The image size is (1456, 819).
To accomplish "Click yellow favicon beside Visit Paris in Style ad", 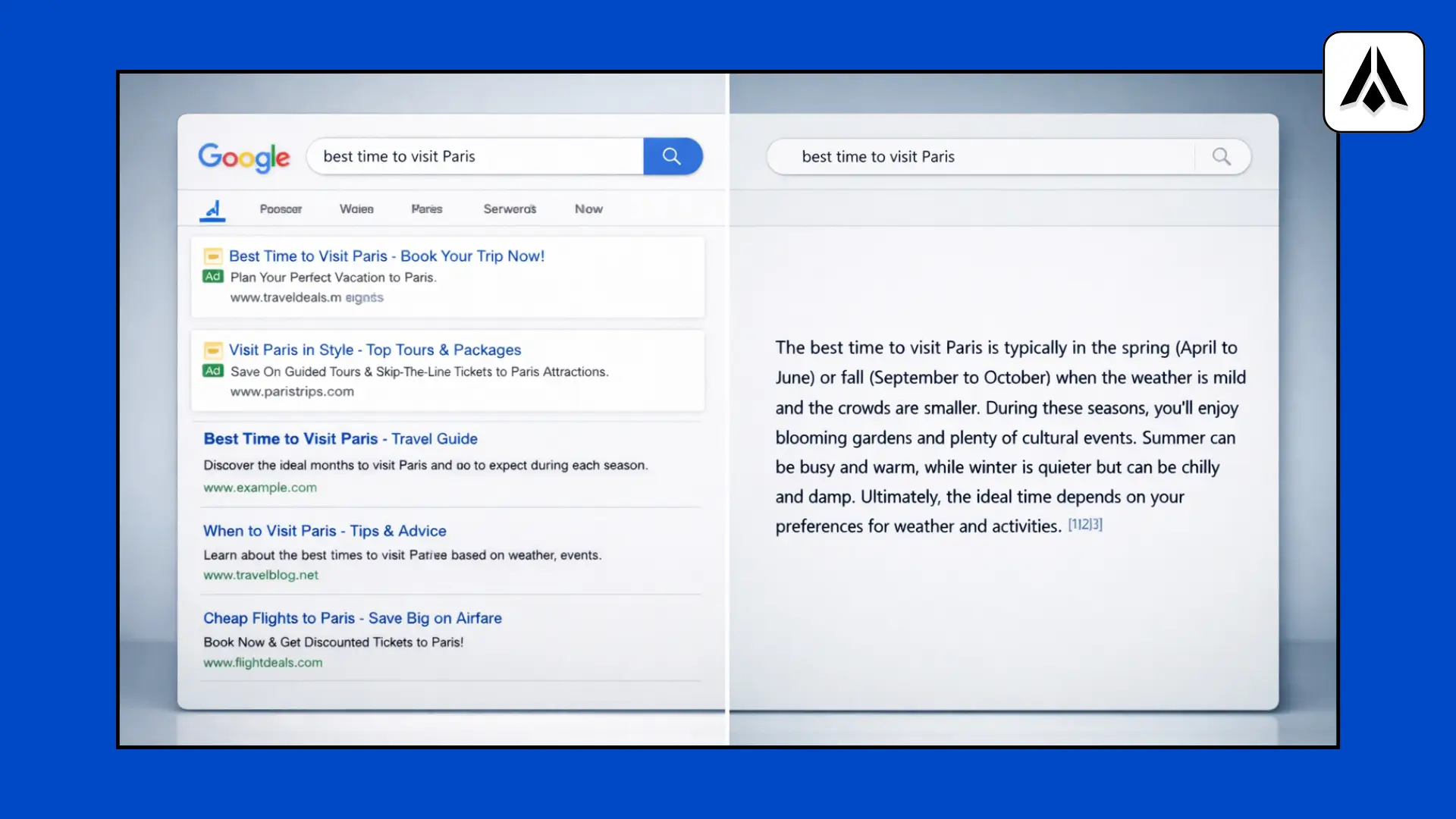I will coord(213,350).
